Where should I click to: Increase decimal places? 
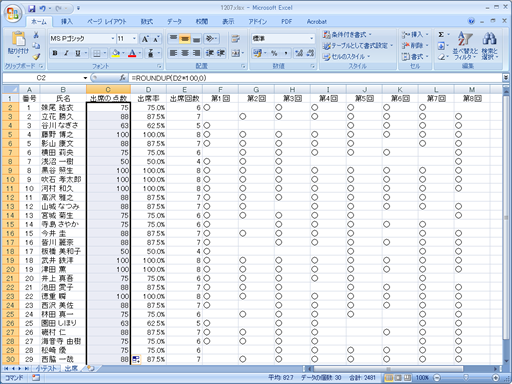(x=299, y=53)
